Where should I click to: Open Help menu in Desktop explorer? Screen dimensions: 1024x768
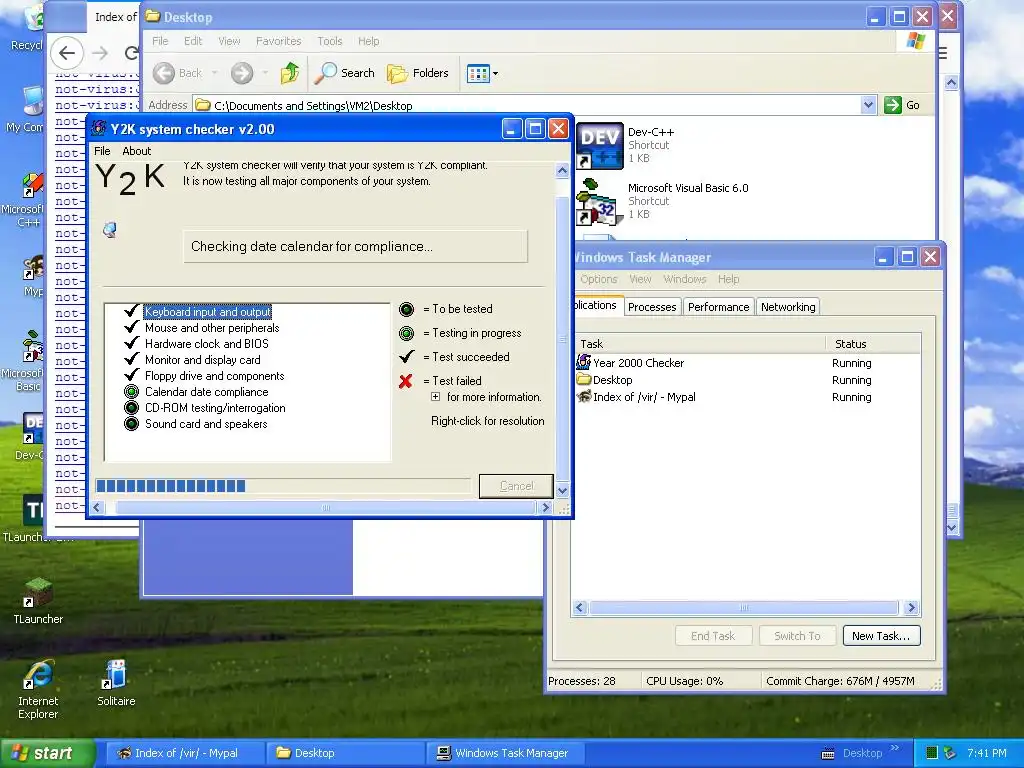[x=368, y=41]
